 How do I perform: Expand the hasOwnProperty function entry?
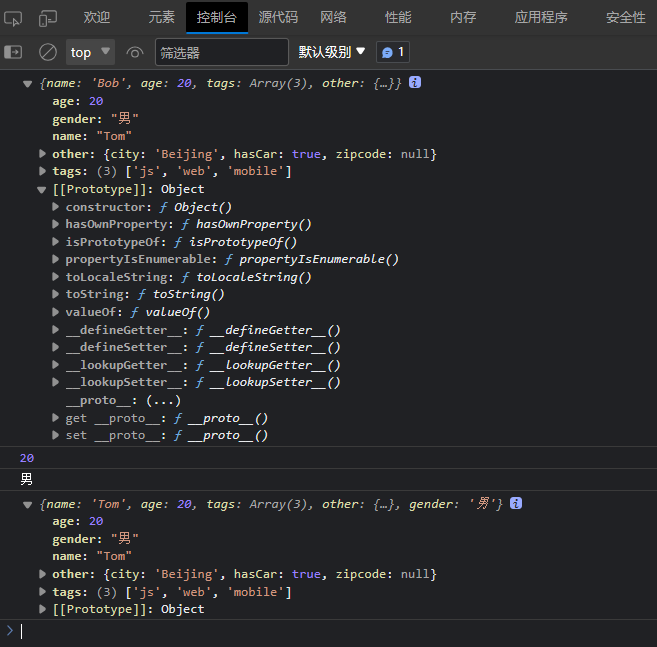[55, 224]
